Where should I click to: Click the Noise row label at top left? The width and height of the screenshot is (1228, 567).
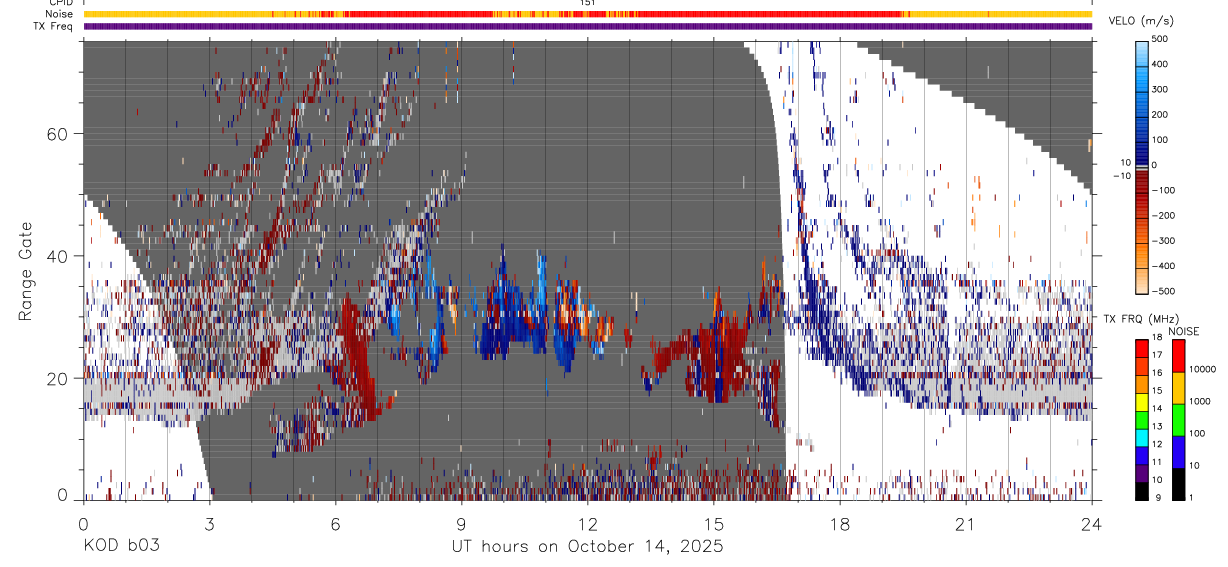pos(59,14)
